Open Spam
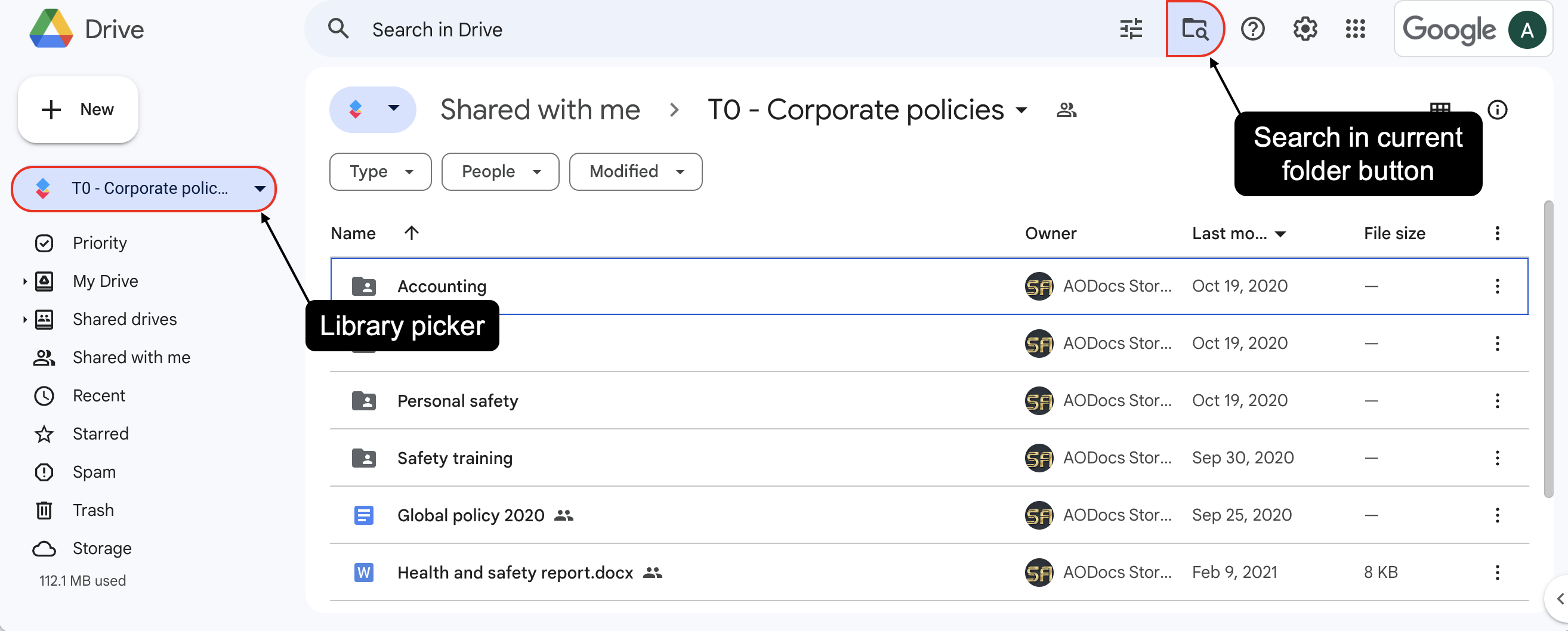The height and width of the screenshot is (631, 1568). coord(94,472)
